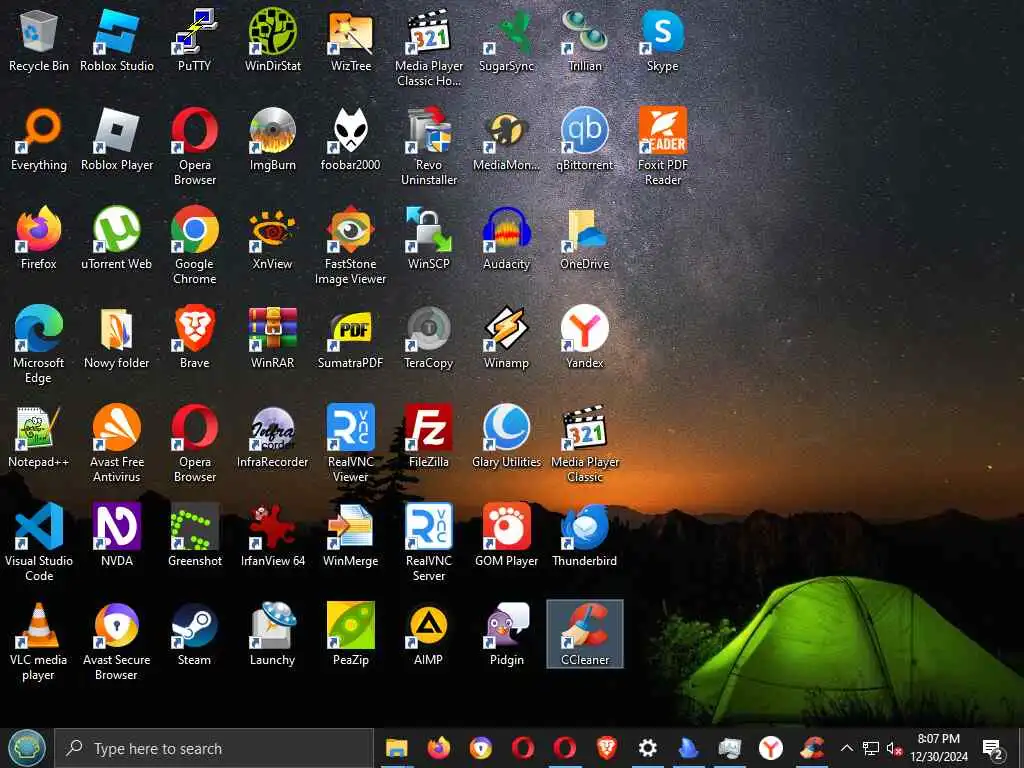1024x768 pixels.
Task: Open the notification center icon
Action: click(x=993, y=748)
